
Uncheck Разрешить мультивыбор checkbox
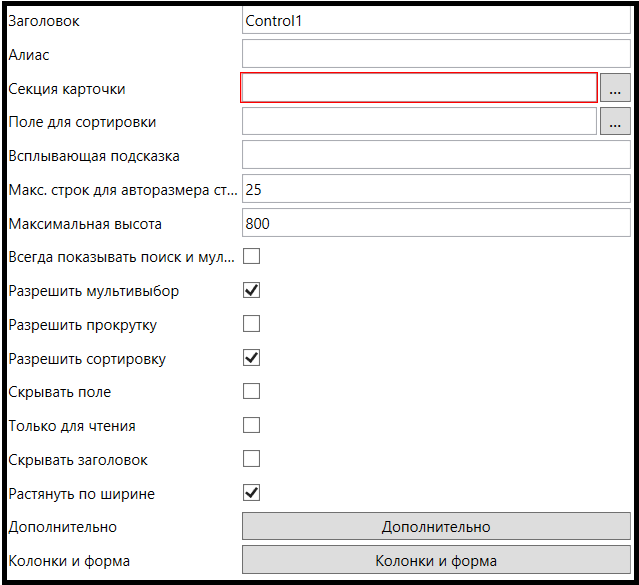(252, 291)
